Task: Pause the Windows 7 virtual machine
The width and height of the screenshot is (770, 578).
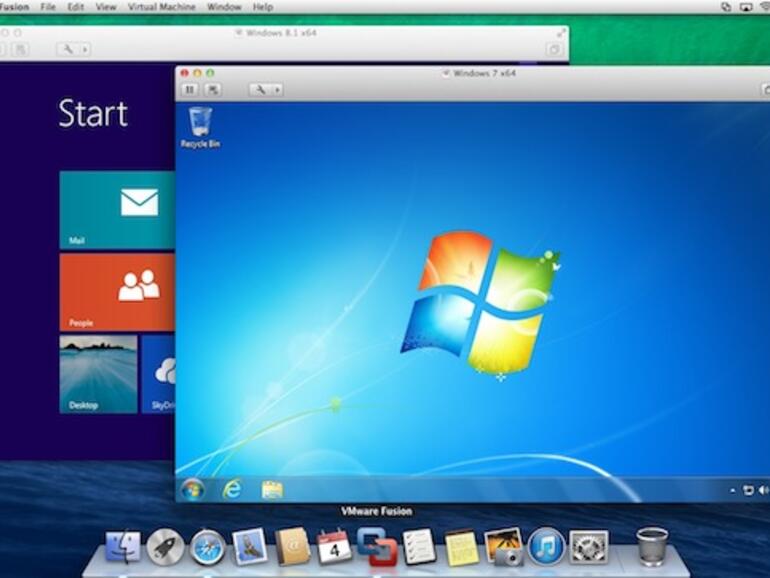Action: point(190,90)
